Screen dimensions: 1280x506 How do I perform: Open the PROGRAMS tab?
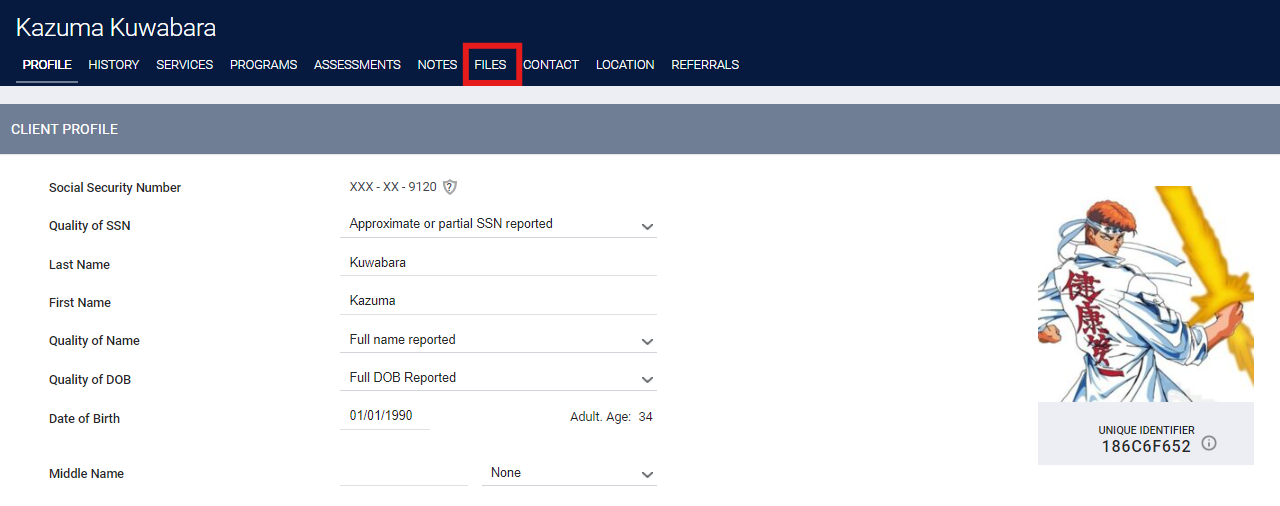click(x=263, y=65)
